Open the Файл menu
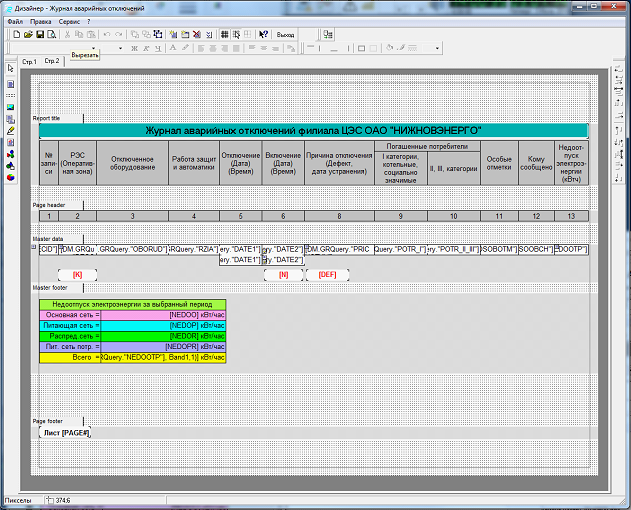 click(13, 20)
